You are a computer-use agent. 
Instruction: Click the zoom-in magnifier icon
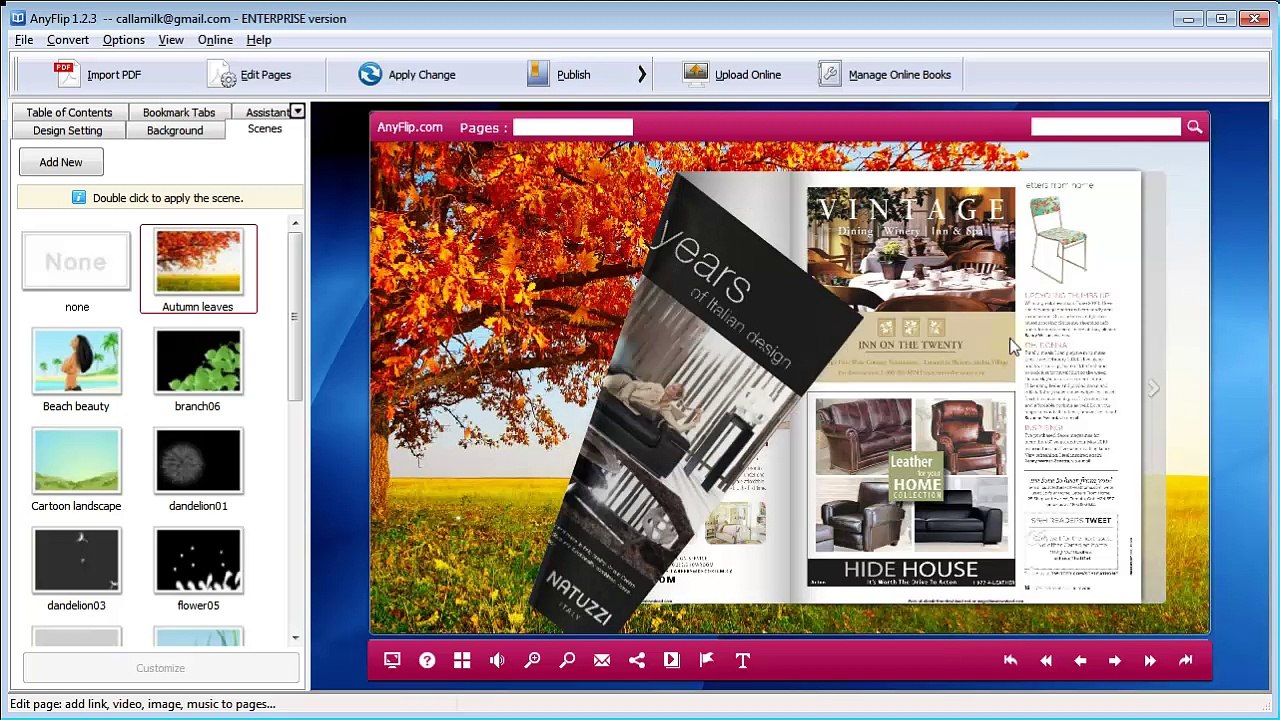(532, 660)
